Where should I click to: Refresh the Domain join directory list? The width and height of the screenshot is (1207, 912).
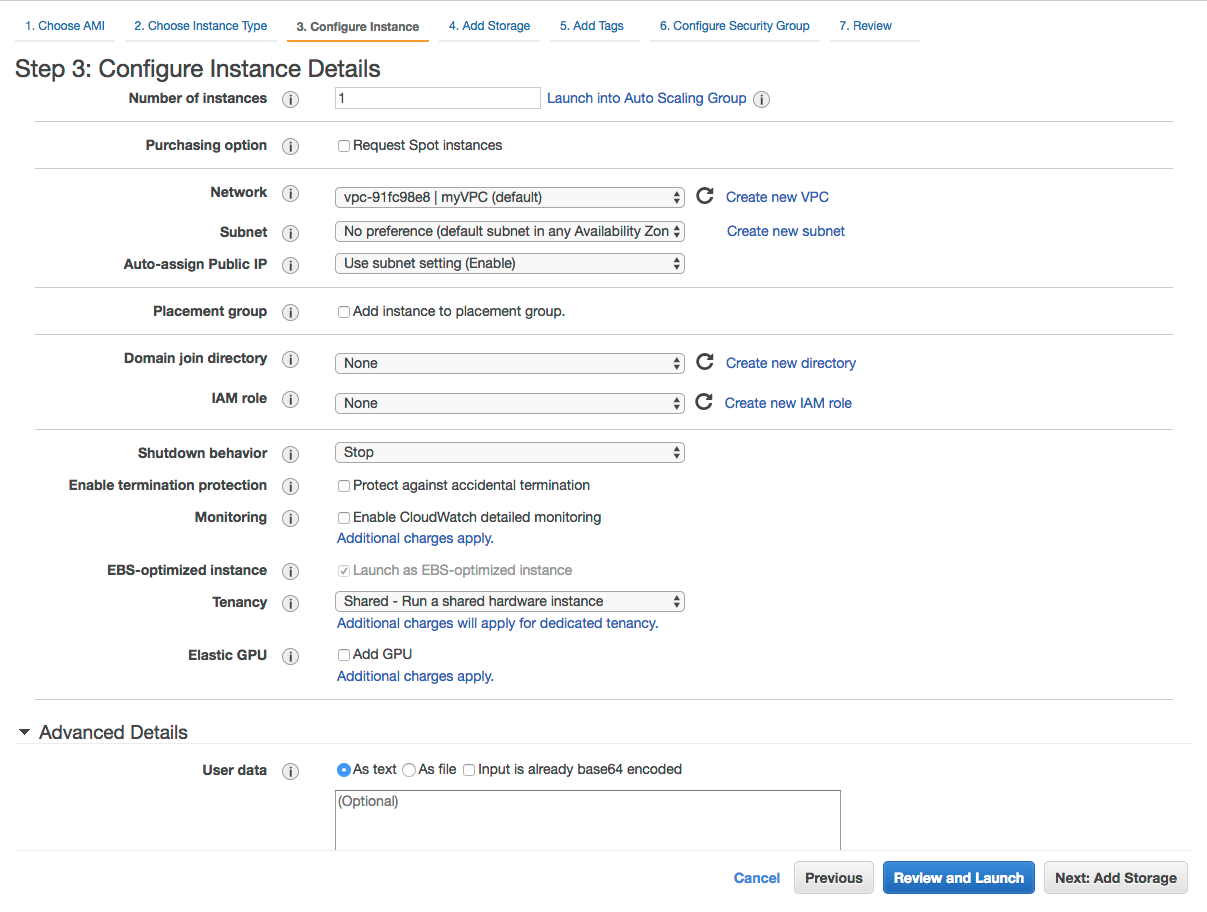coord(705,362)
